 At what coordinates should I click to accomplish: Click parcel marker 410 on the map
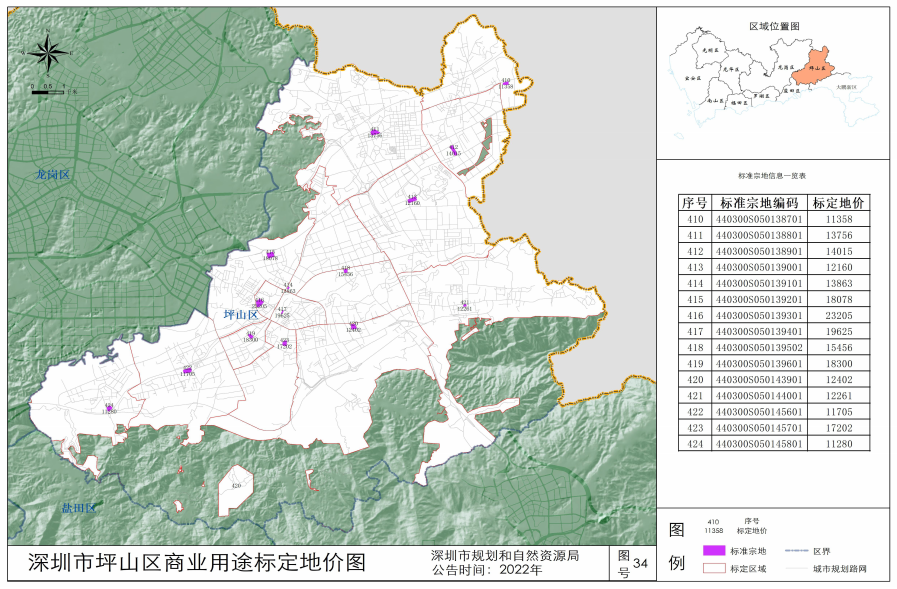[507, 83]
